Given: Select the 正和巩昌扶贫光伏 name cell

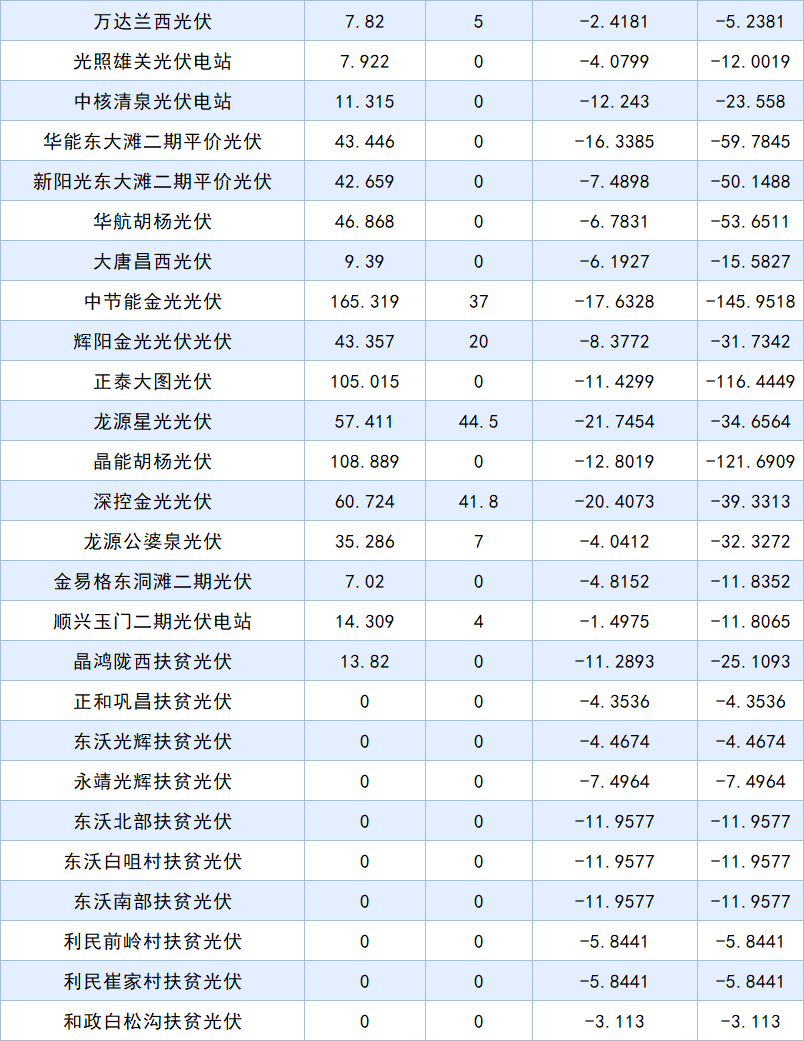Looking at the screenshot, I should coord(152,701).
